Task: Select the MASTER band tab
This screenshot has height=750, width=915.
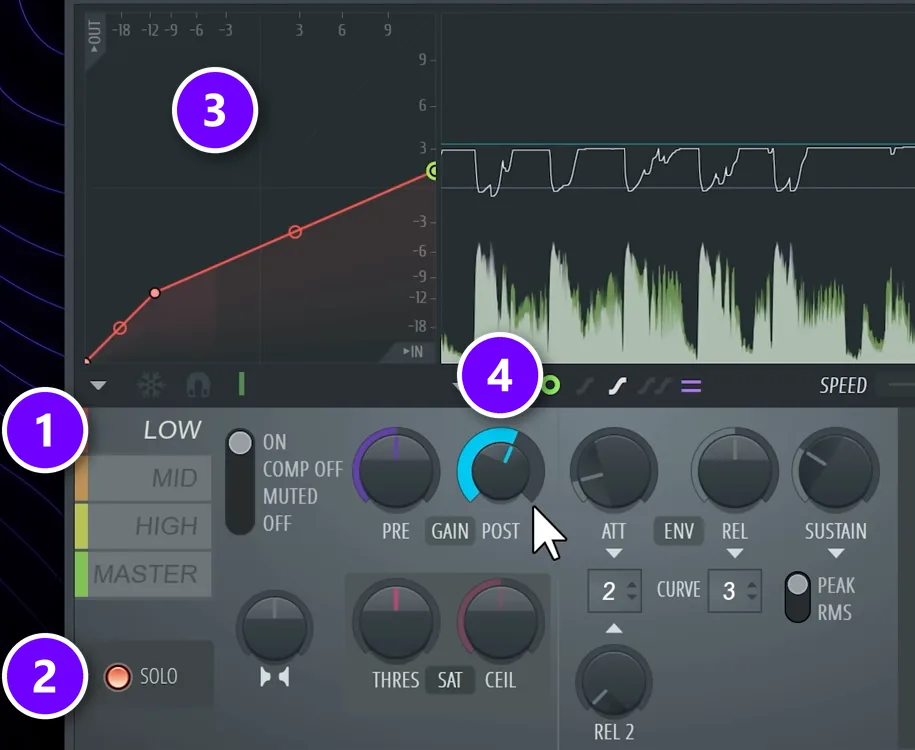Action: click(x=144, y=574)
